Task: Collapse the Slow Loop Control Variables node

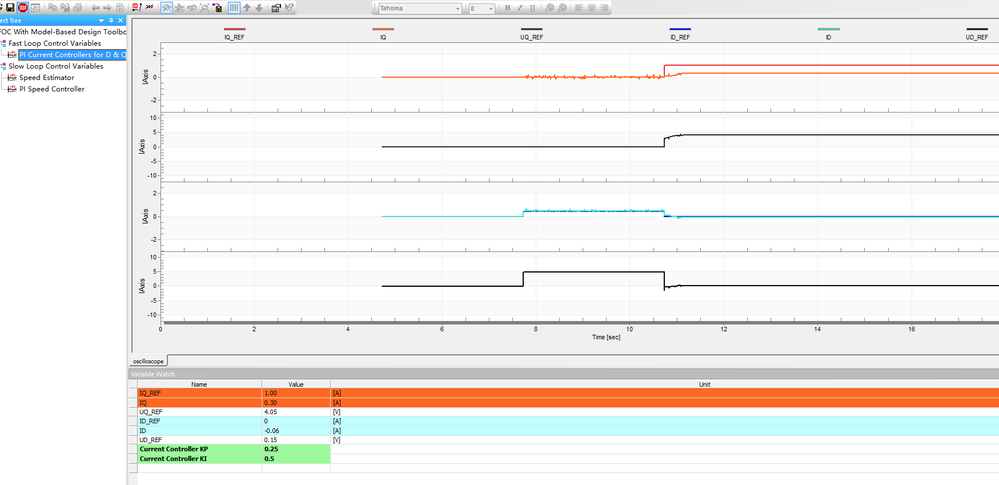Action: (x=3, y=66)
